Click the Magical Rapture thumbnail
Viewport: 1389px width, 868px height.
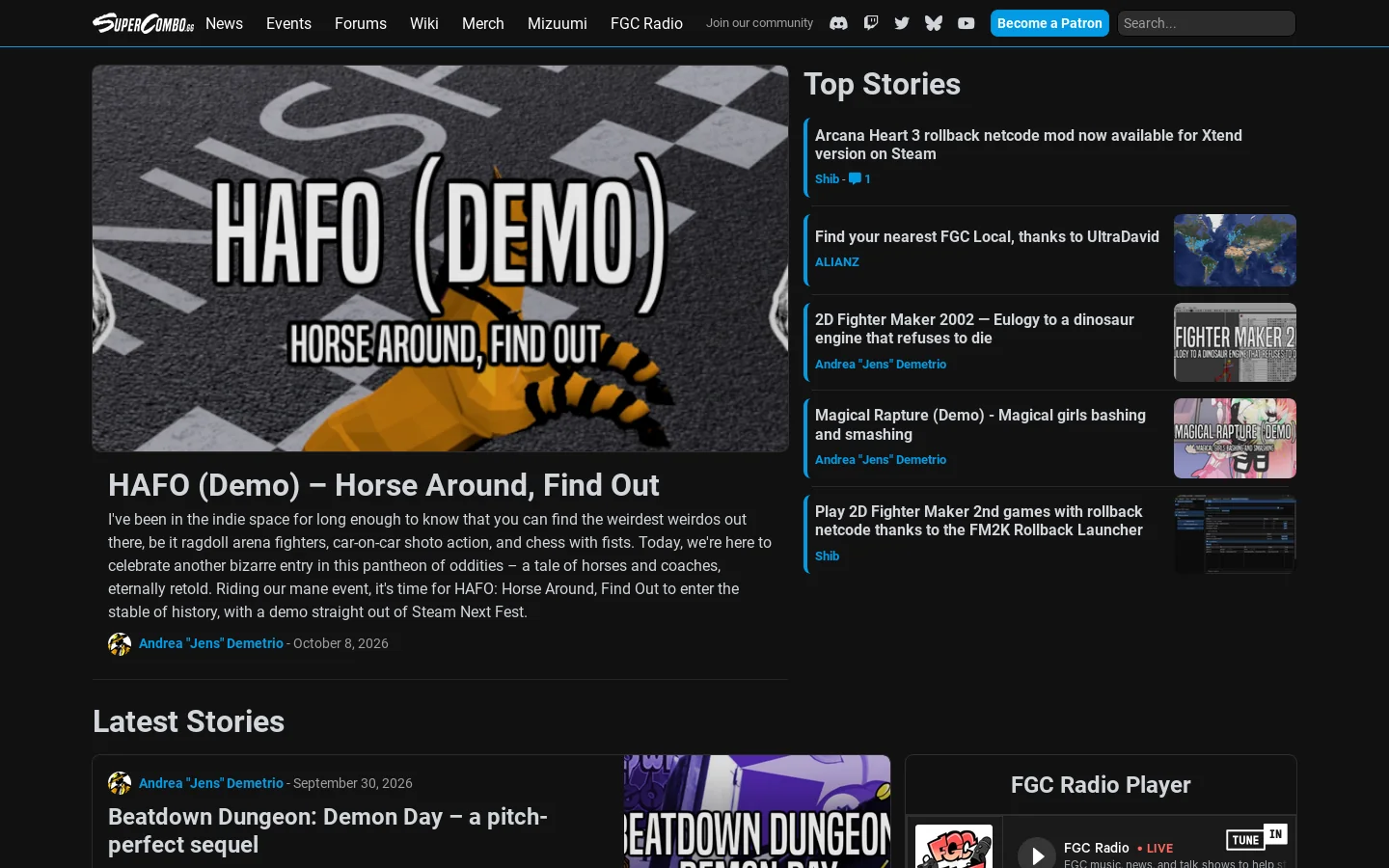[x=1235, y=438]
